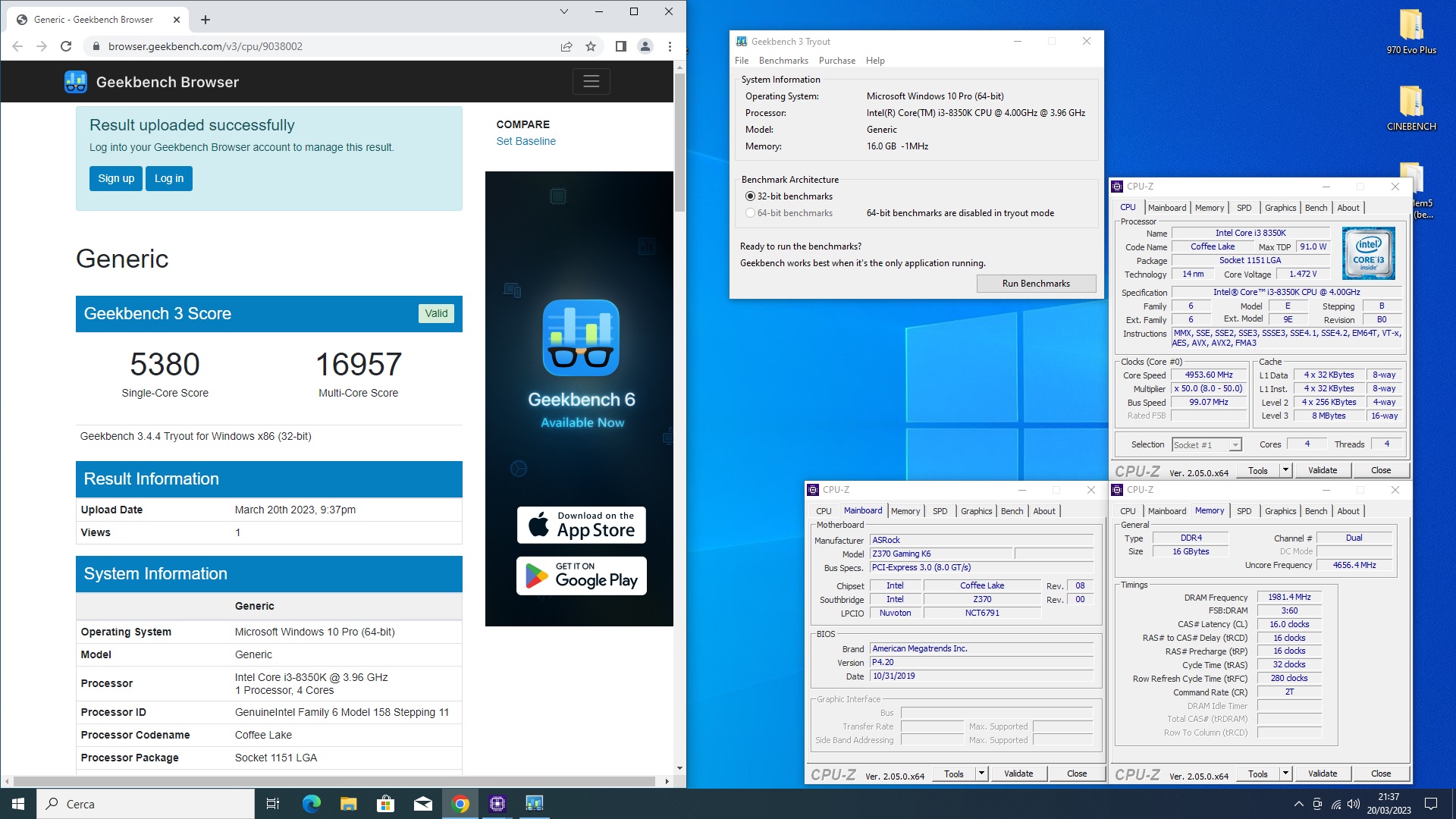Open a new Chrome tab

[x=206, y=20]
